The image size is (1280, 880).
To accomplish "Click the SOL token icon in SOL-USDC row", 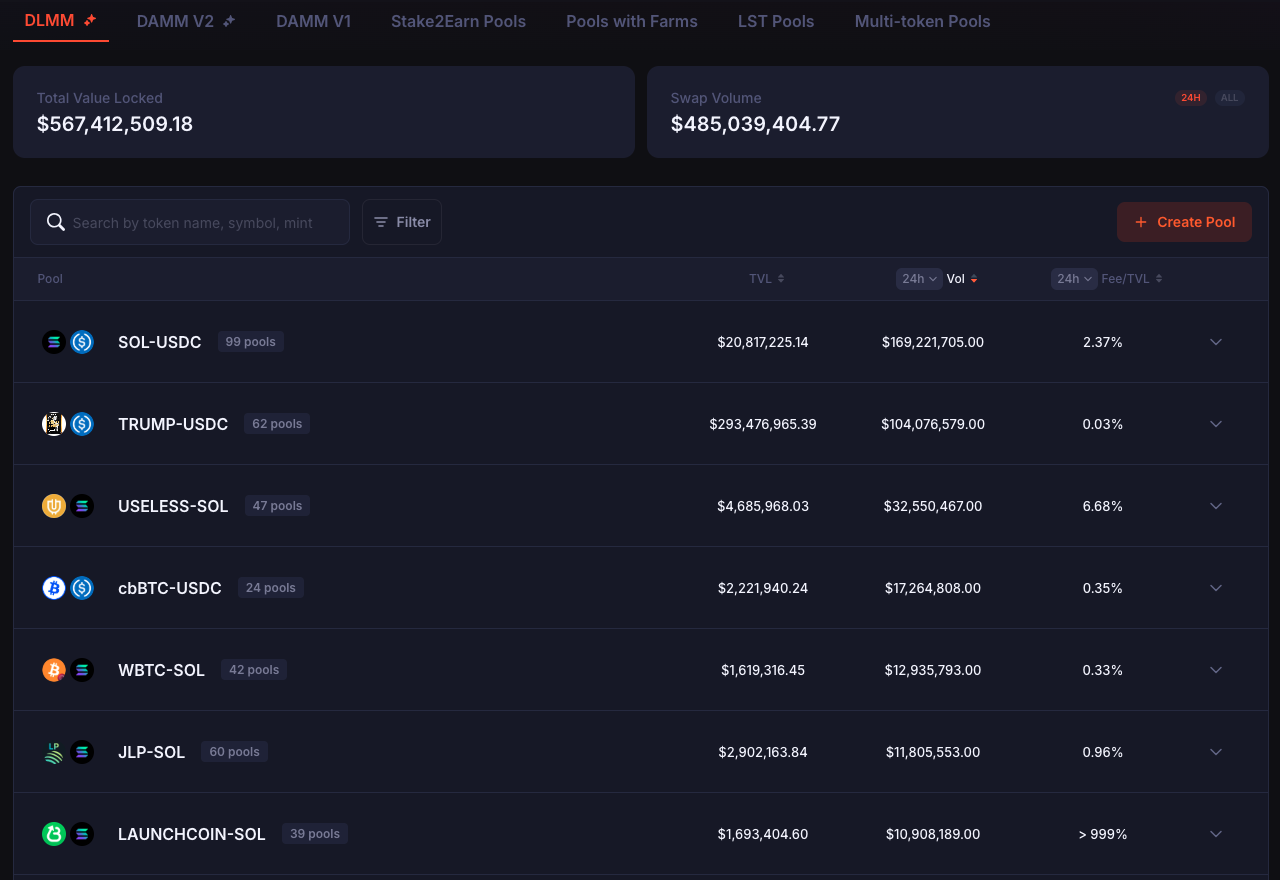I will [54, 342].
